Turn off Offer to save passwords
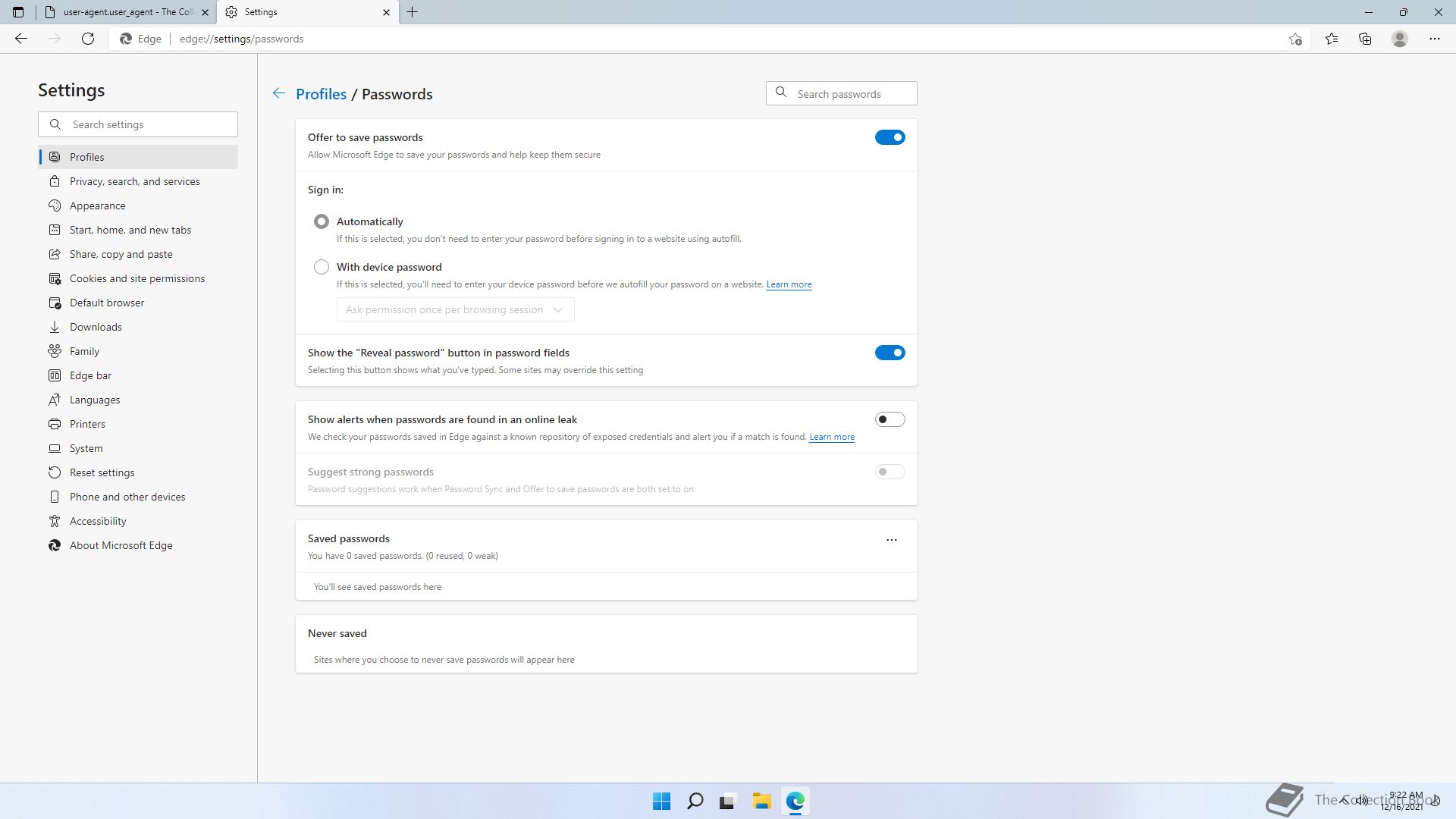This screenshot has width=1456, height=819. pos(890,137)
